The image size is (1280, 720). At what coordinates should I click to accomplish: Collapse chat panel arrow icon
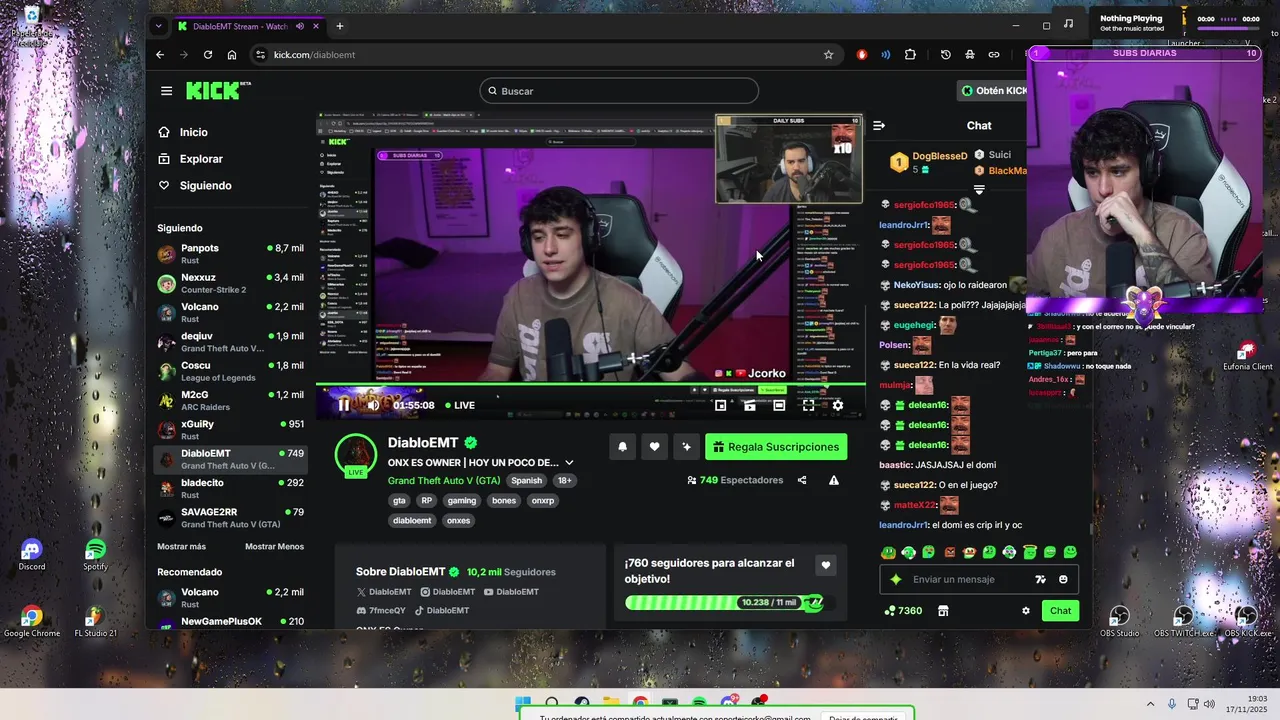[879, 126]
